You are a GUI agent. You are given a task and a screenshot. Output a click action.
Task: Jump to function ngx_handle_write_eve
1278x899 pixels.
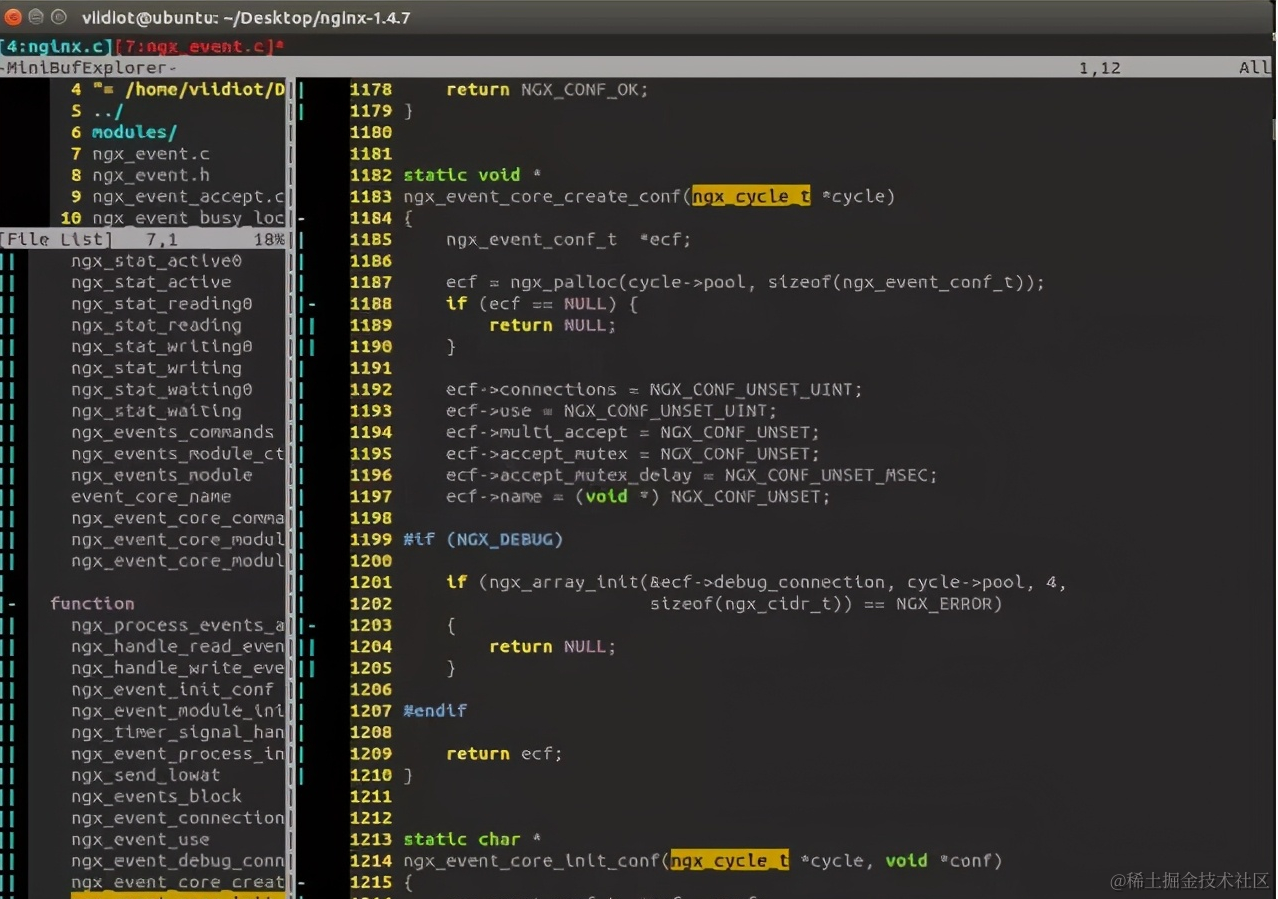[178, 668]
